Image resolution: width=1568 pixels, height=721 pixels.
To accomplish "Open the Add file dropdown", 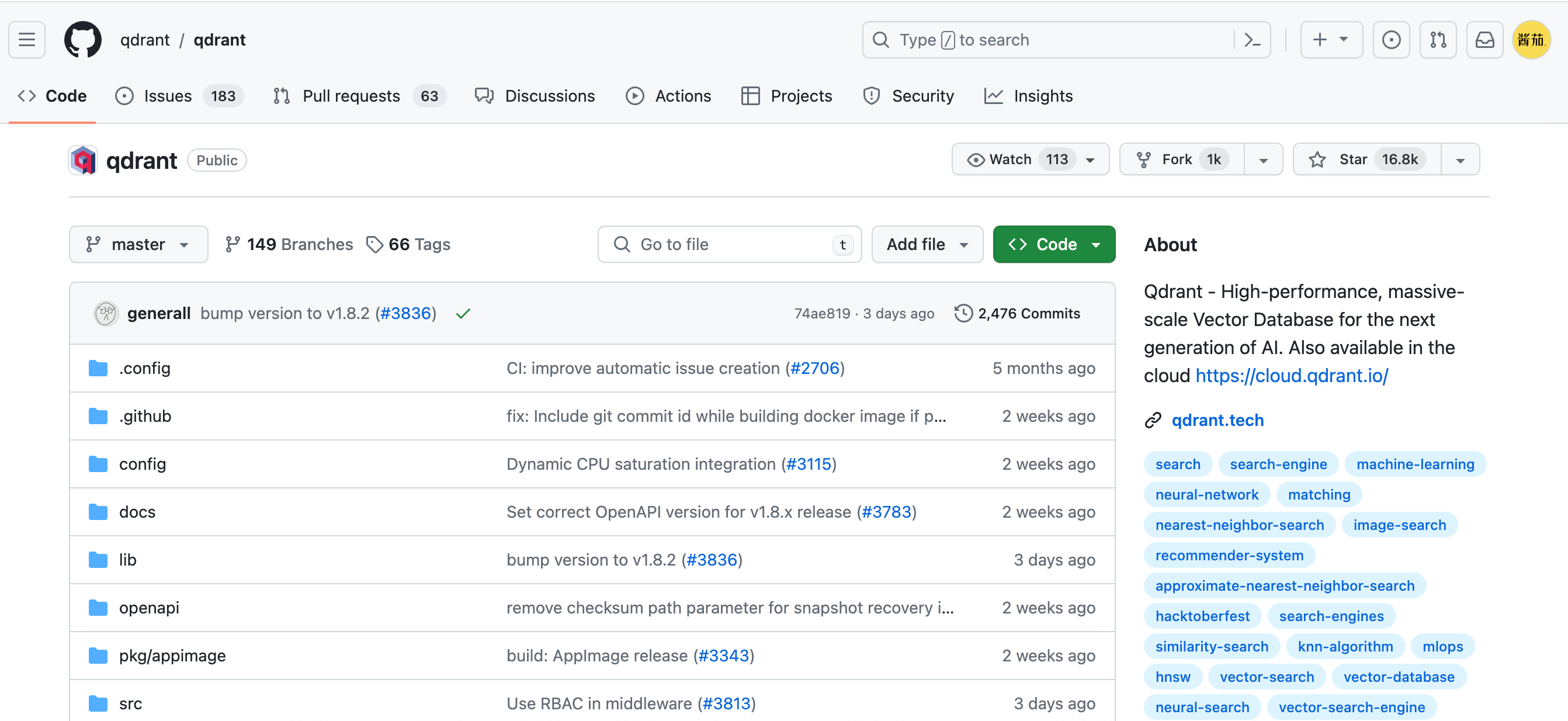I will click(x=927, y=244).
